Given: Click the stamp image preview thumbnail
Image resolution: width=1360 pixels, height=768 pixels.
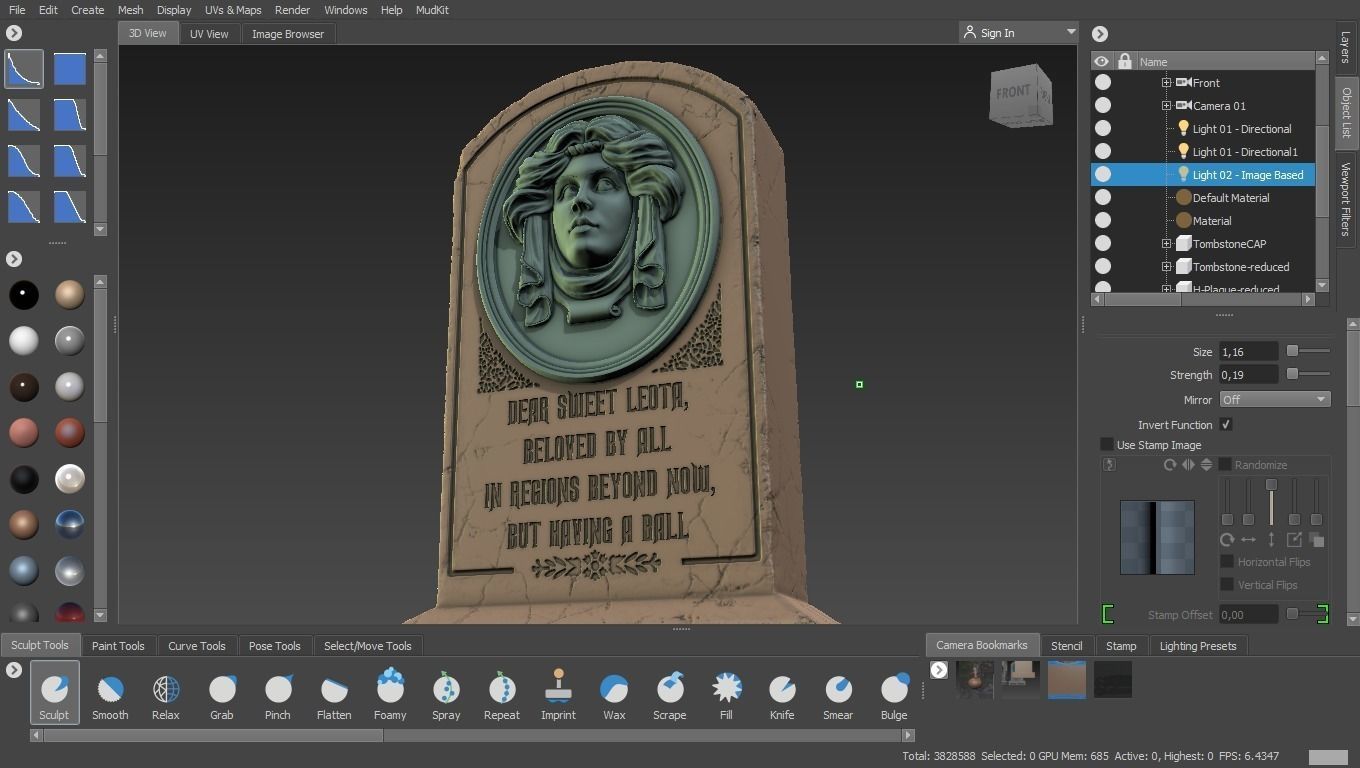Looking at the screenshot, I should click(x=1157, y=538).
